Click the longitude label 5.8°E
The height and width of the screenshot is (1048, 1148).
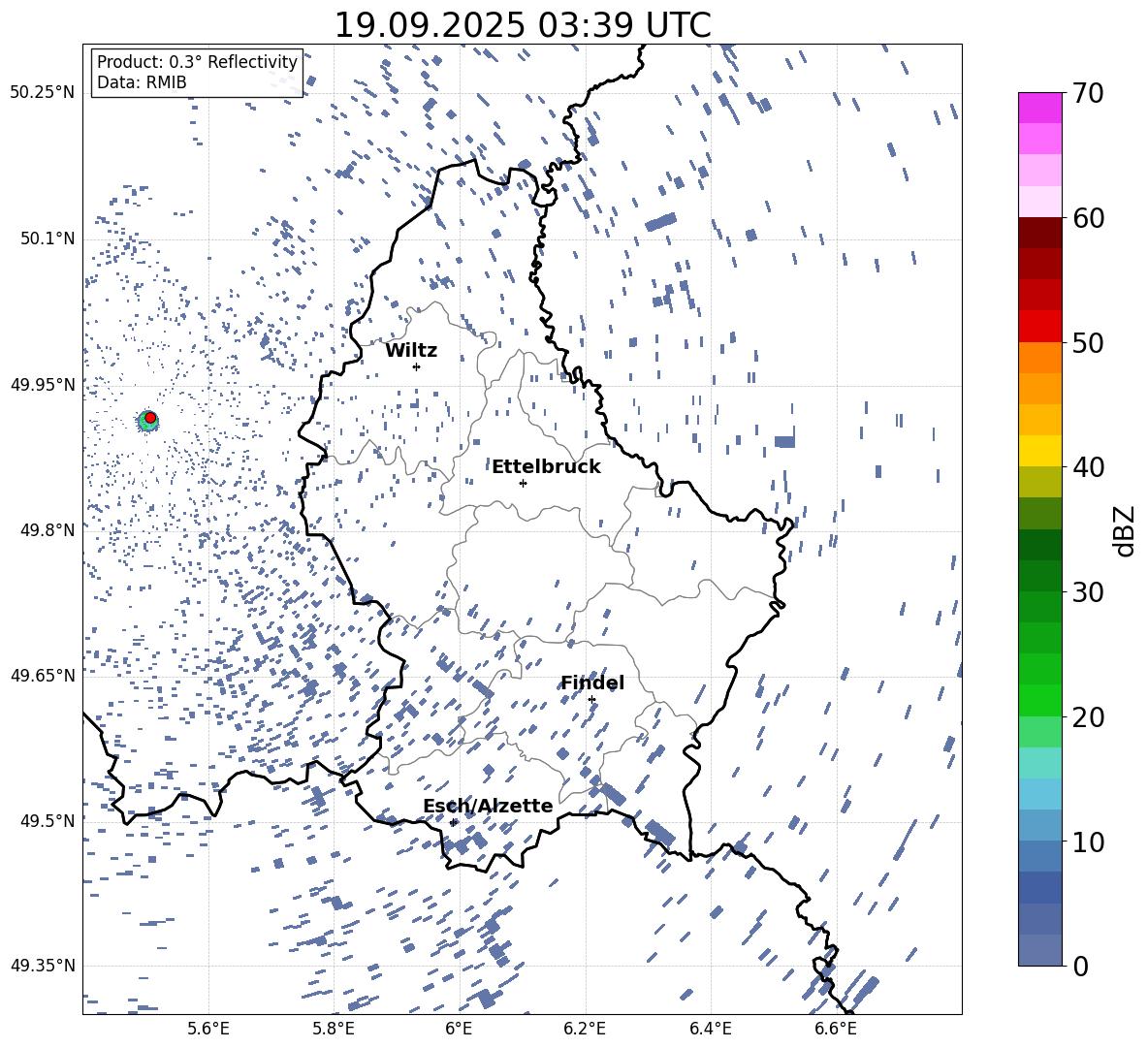pyautogui.click(x=334, y=1029)
